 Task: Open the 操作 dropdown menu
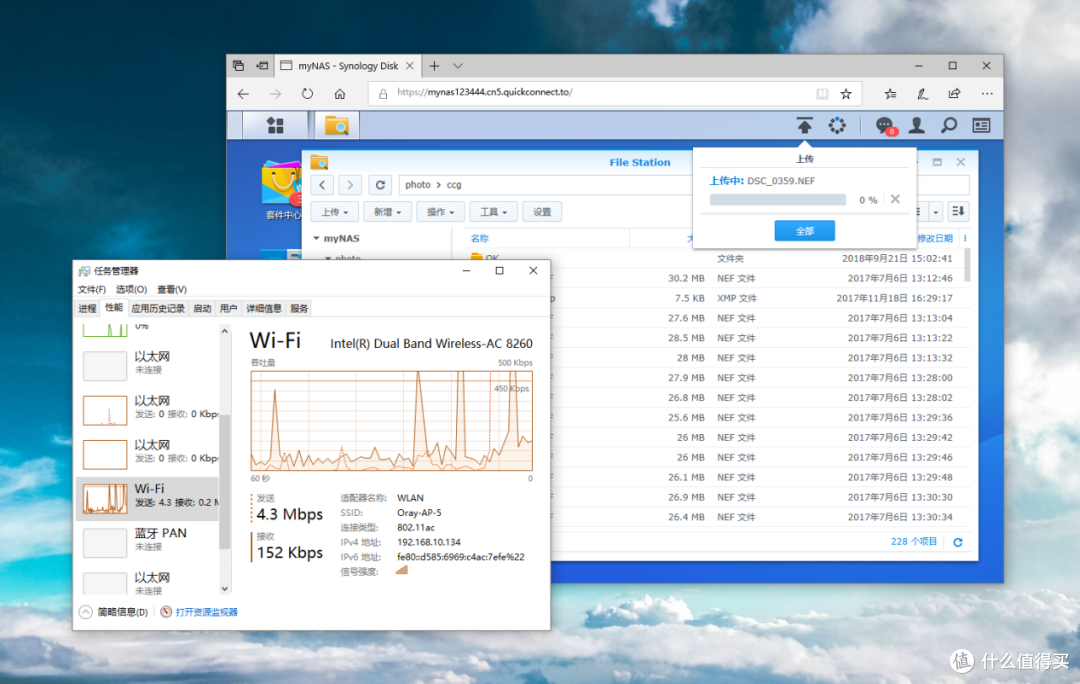tap(440, 212)
